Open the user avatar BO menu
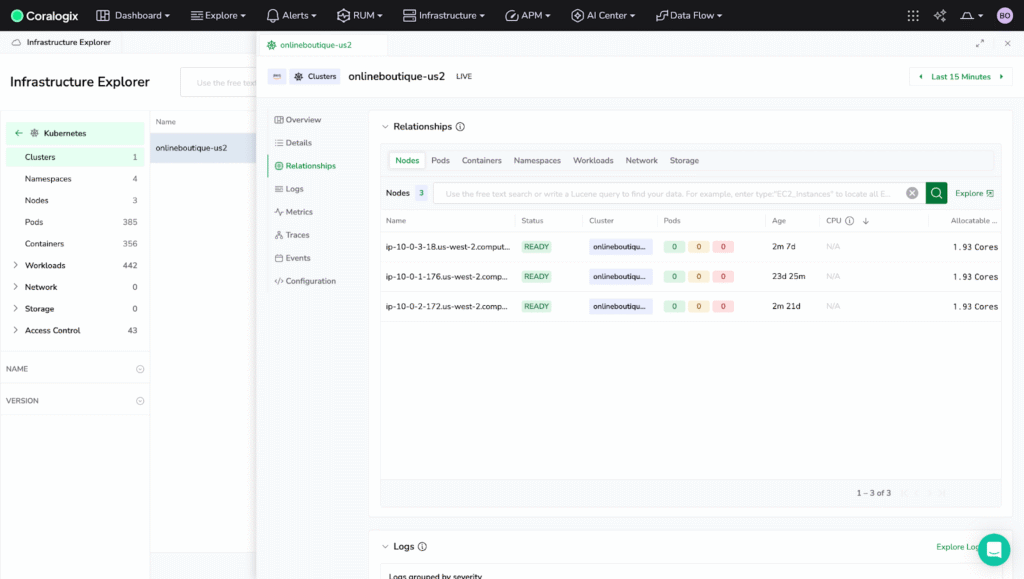Image resolution: width=1024 pixels, height=579 pixels. point(1004,16)
